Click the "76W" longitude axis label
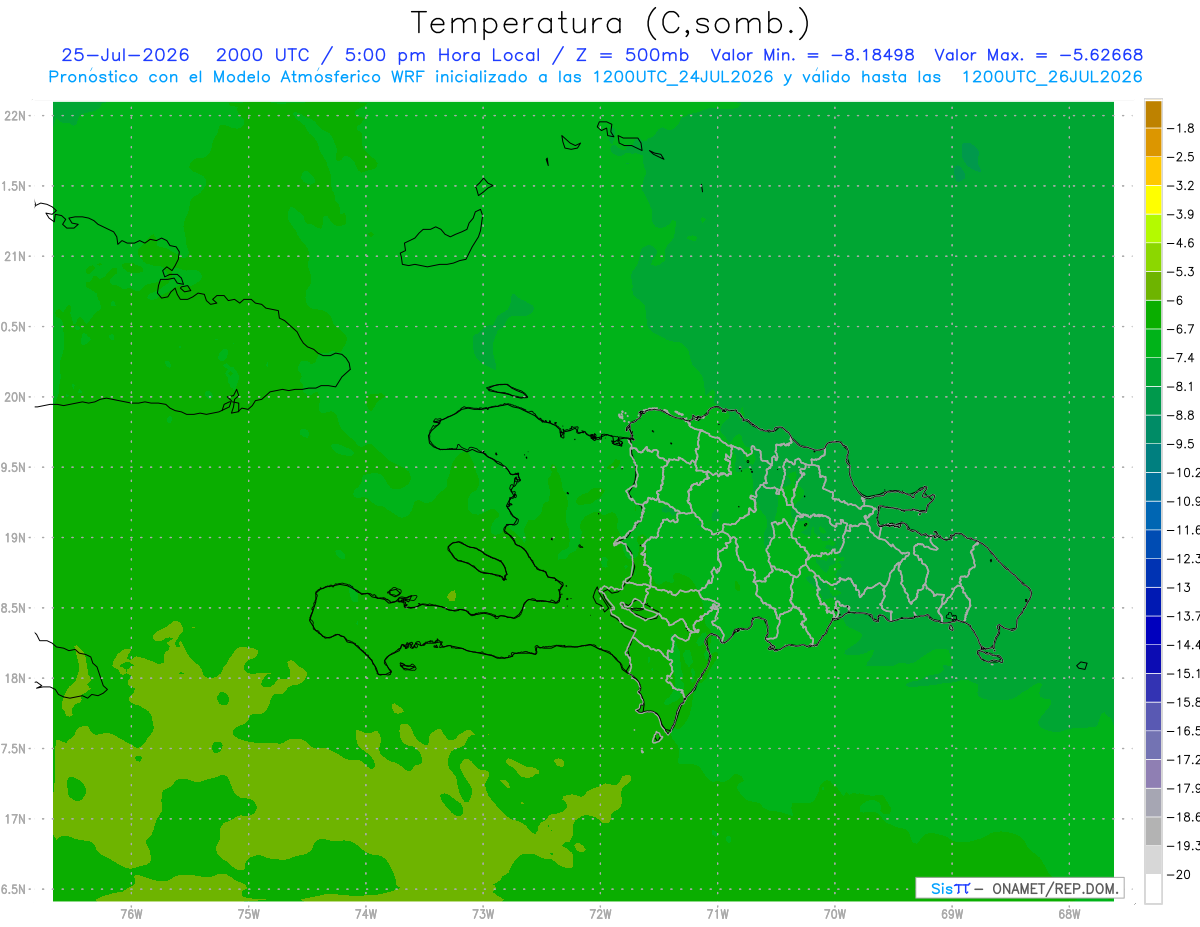This screenshot has height=927, width=1200. click(131, 913)
